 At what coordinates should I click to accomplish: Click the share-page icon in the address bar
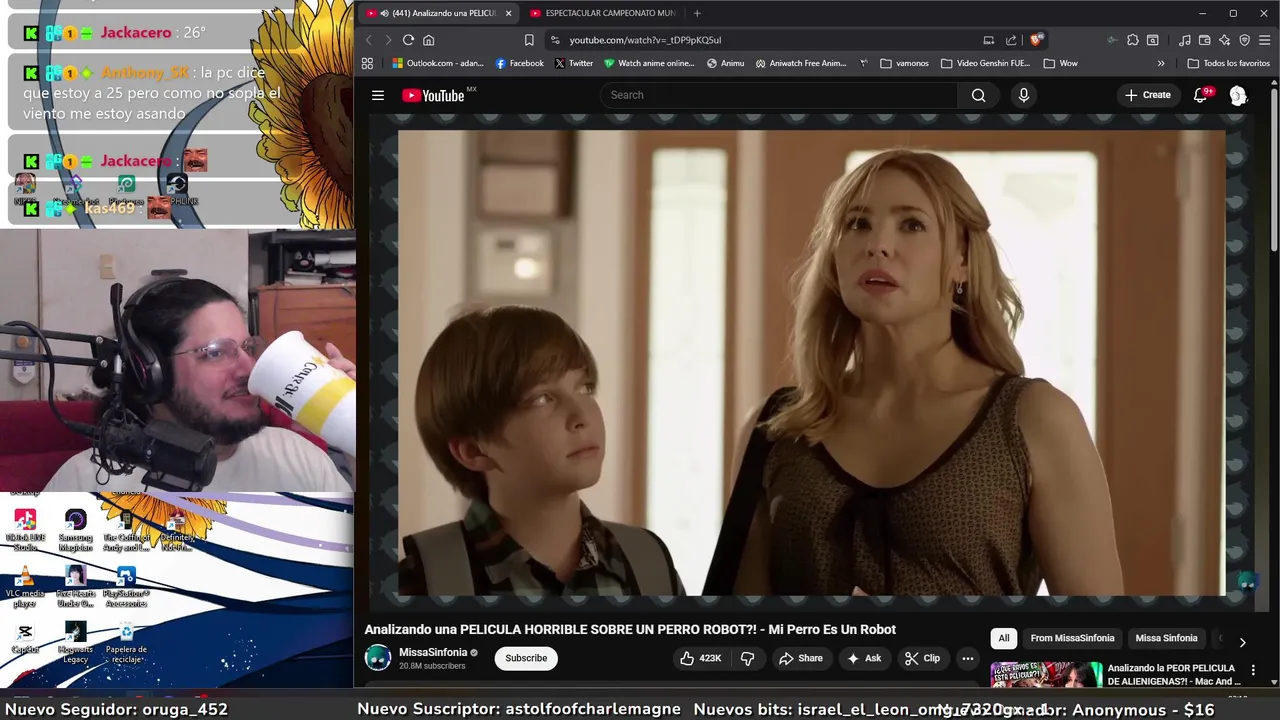coord(1011,40)
